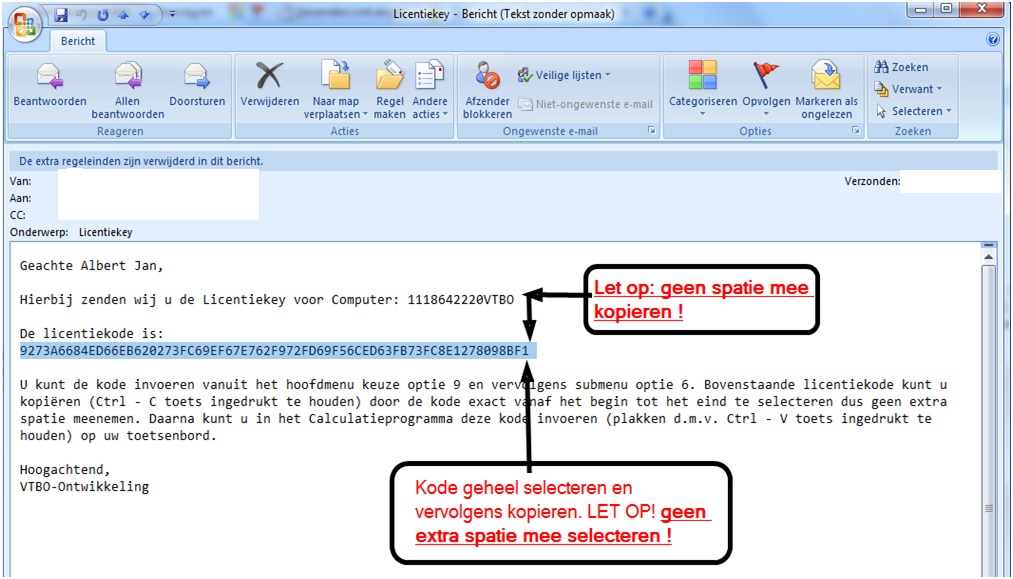This screenshot has height=579, width=1013.
Task: Click the message vertical scrollbar
Action: tap(988, 400)
